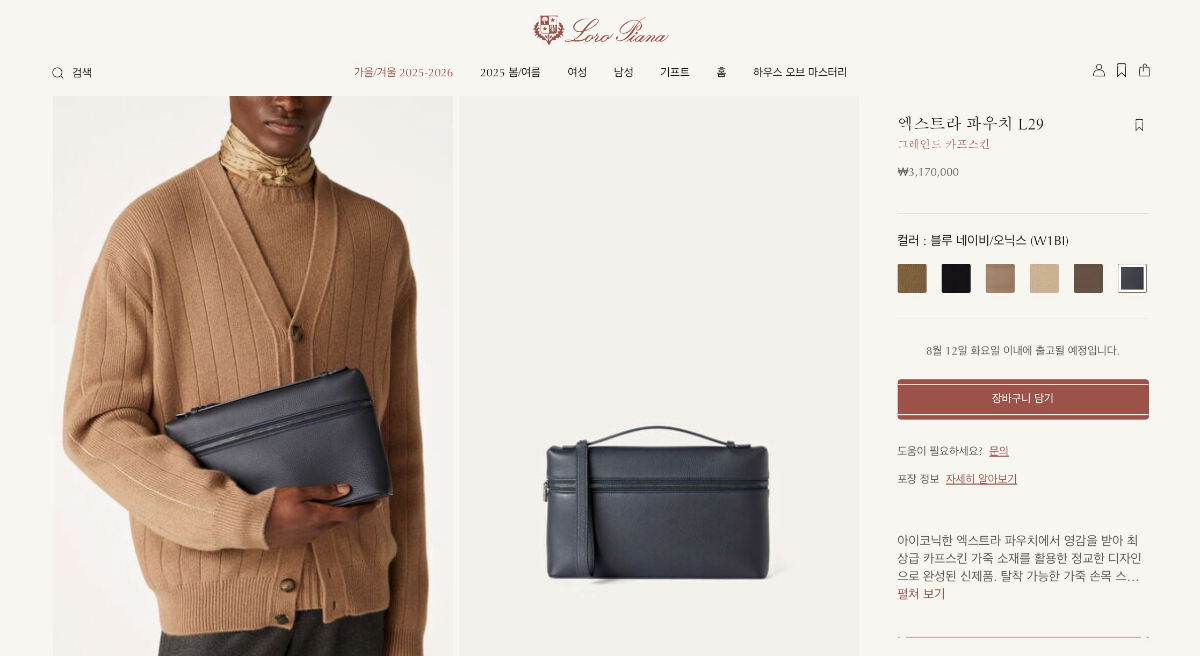Click the search magnifier icon

[58, 73]
